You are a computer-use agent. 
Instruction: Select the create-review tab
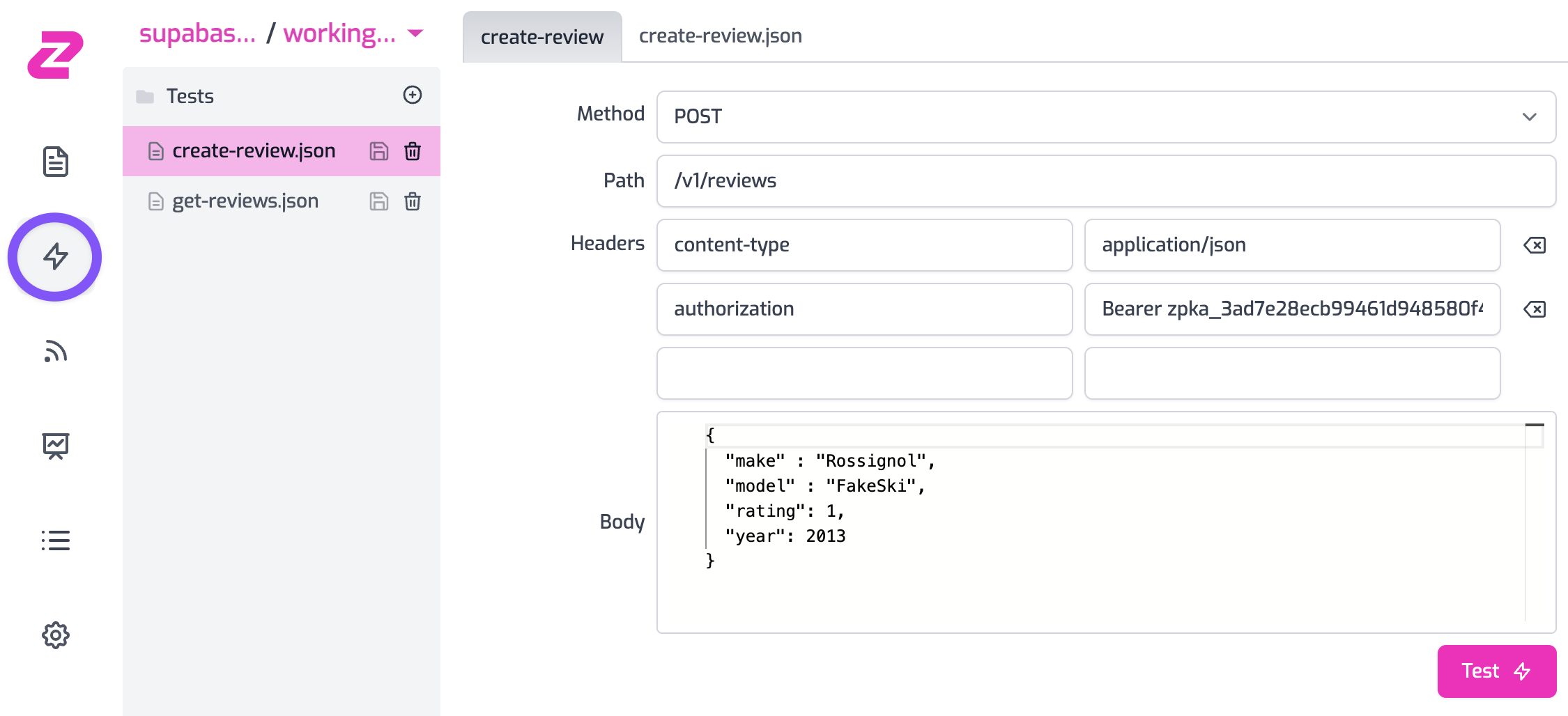(x=541, y=37)
